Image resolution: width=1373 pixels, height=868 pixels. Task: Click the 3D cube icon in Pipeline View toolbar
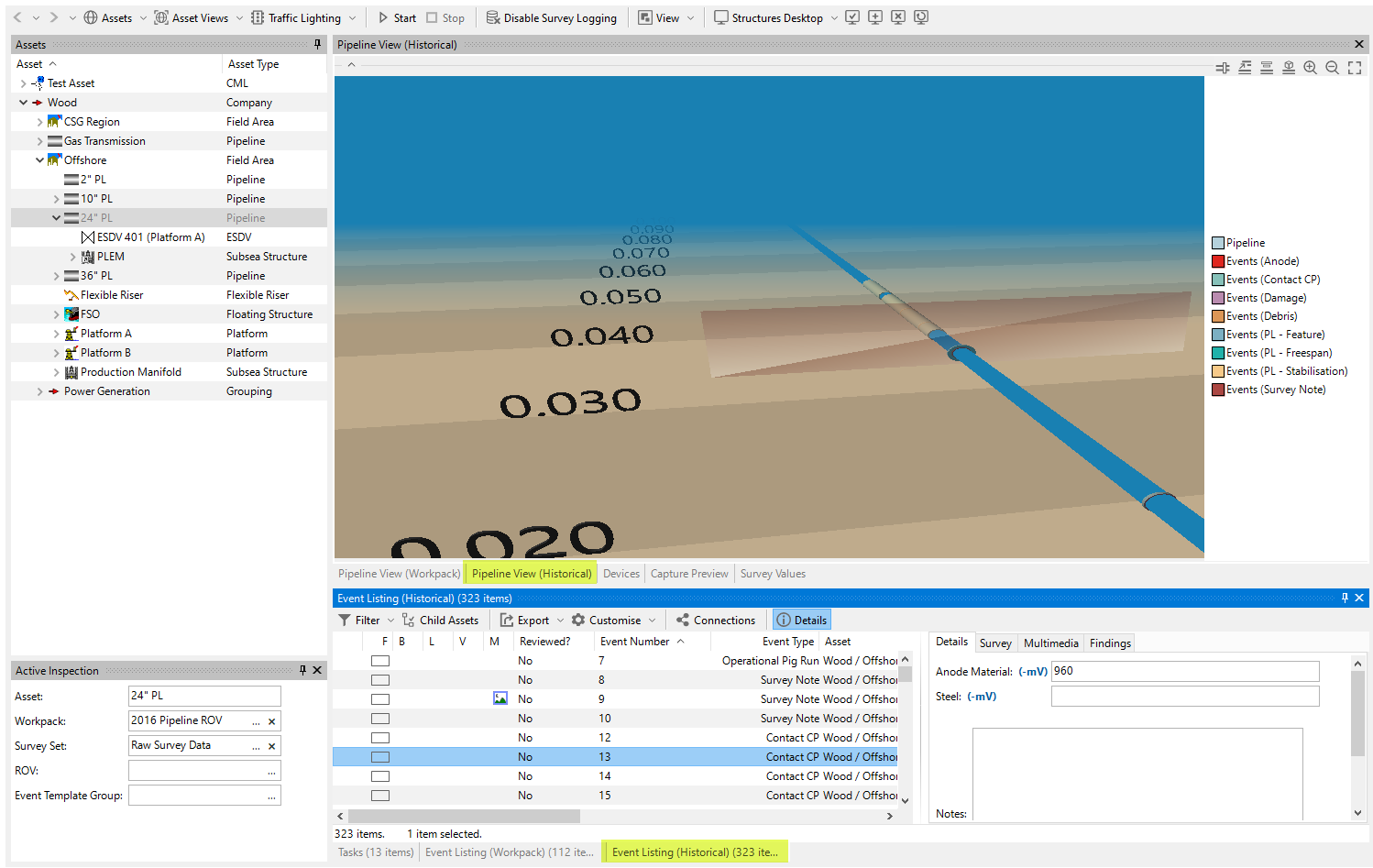[x=1289, y=68]
